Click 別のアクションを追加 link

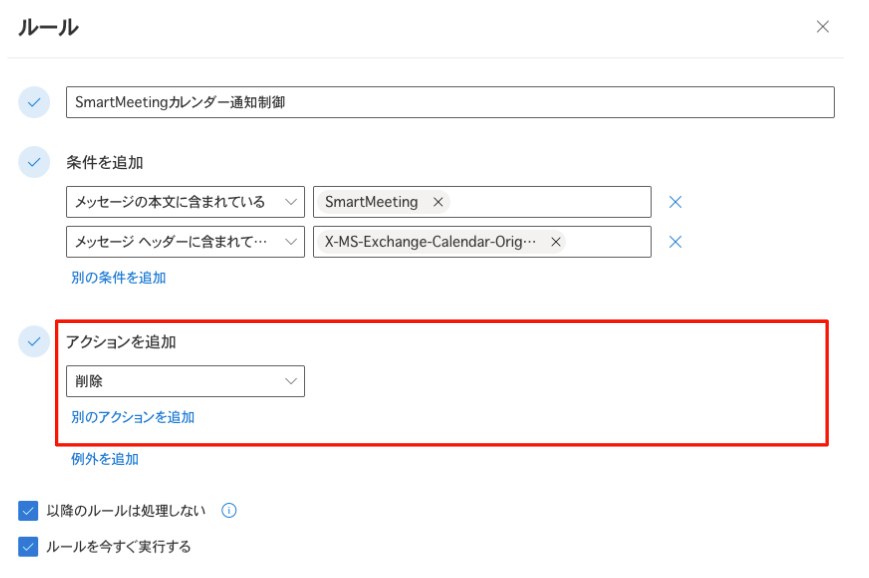pyautogui.click(x=132, y=417)
